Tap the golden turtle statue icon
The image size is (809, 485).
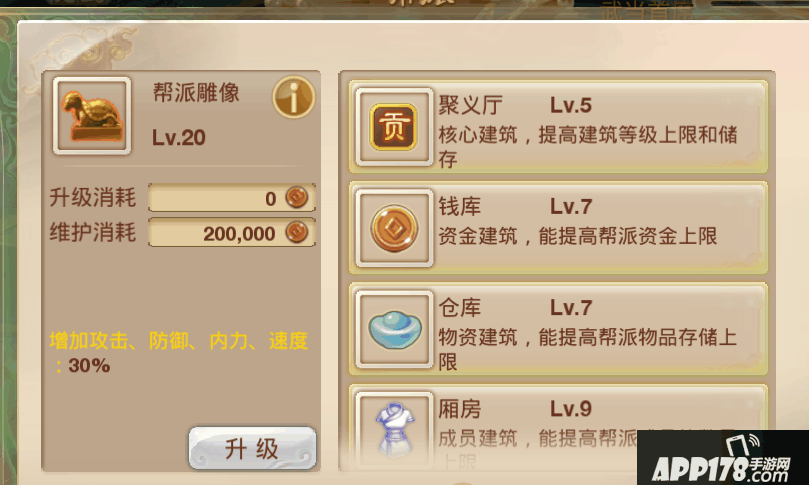[92, 116]
